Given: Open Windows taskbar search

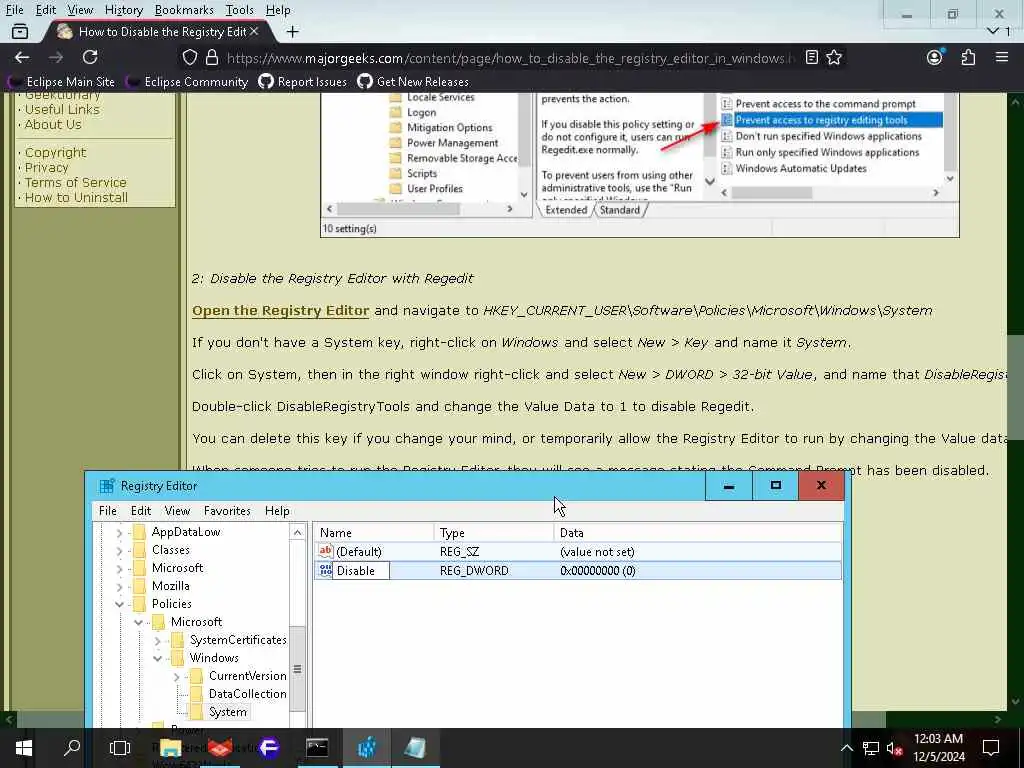Looking at the screenshot, I should pos(72,748).
